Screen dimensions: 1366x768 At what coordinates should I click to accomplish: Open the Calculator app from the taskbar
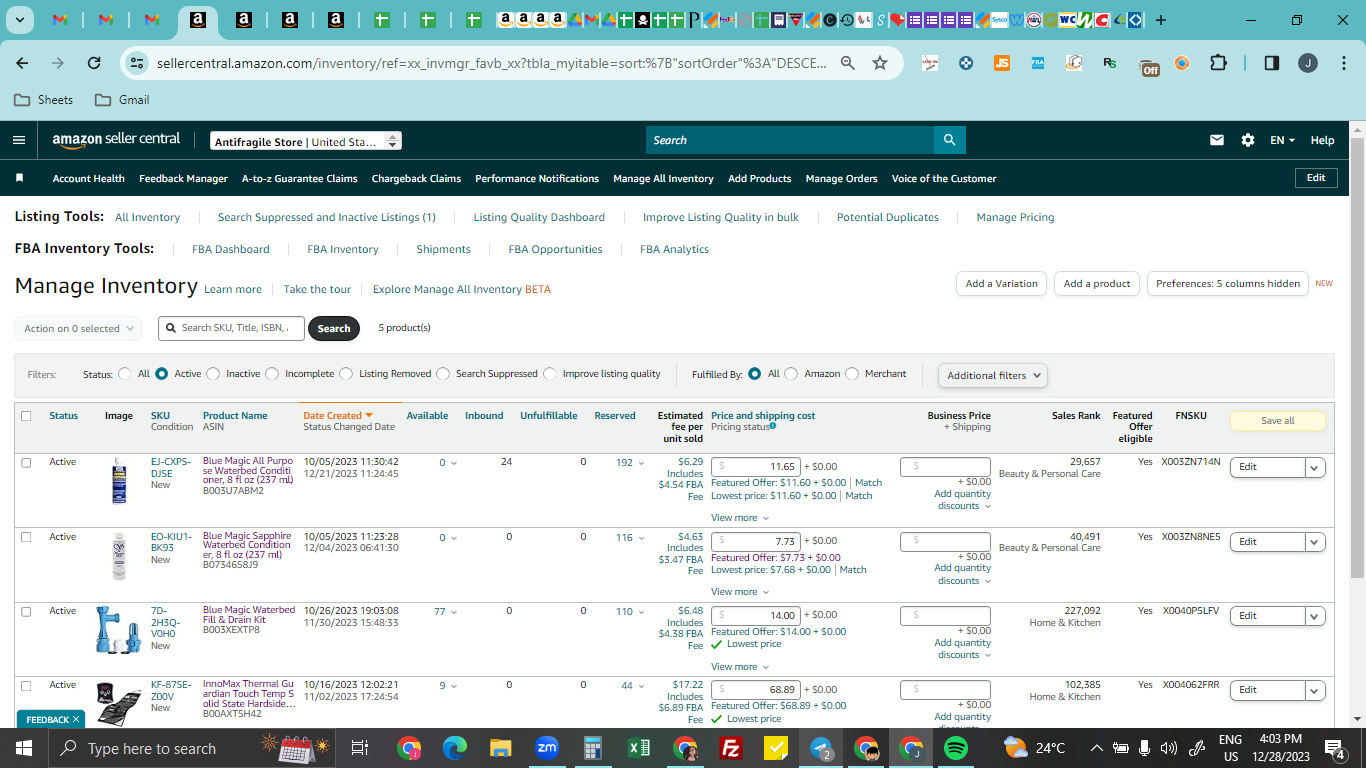[593, 748]
